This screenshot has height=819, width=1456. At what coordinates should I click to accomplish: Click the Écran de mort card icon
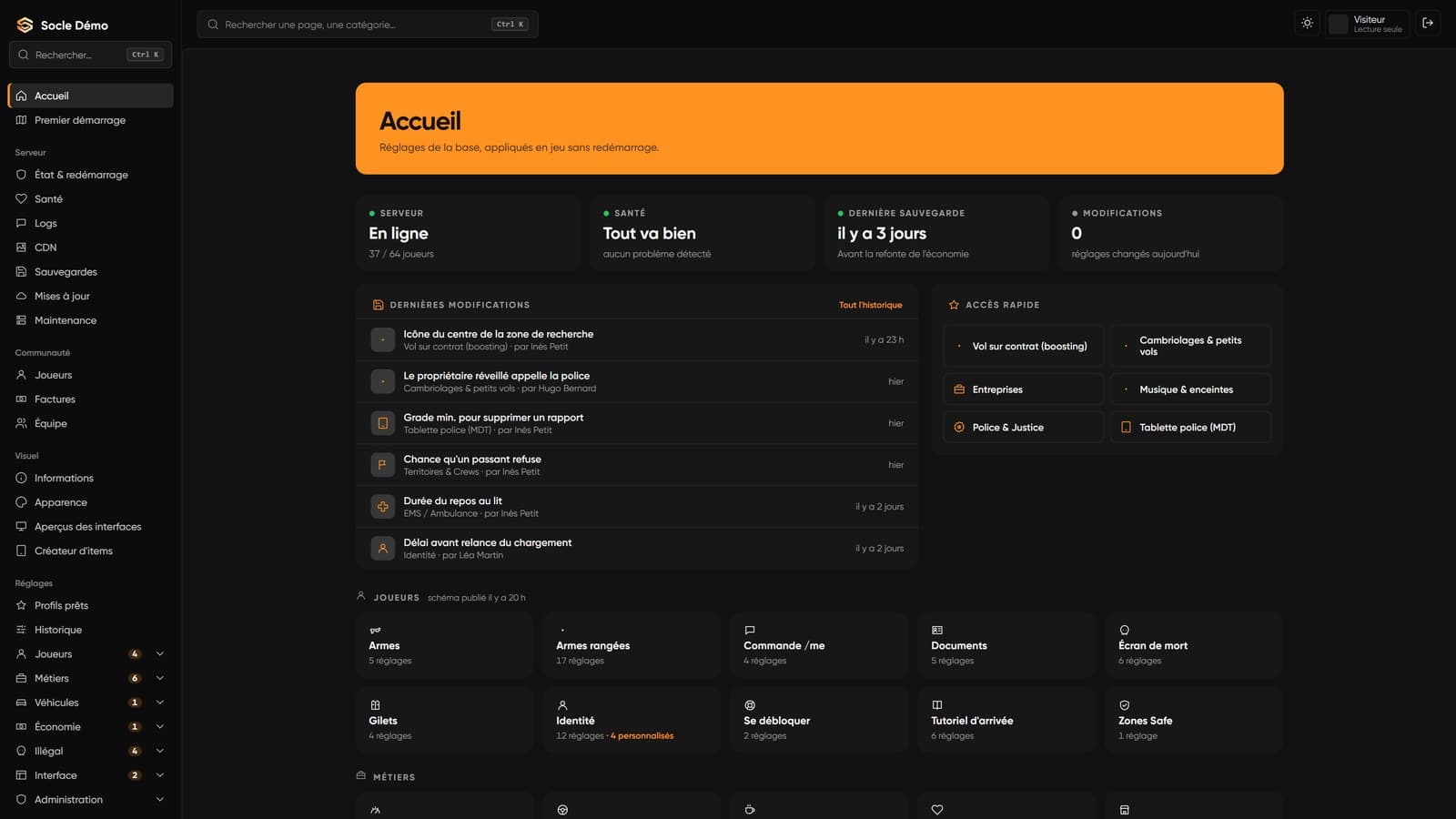1125,630
